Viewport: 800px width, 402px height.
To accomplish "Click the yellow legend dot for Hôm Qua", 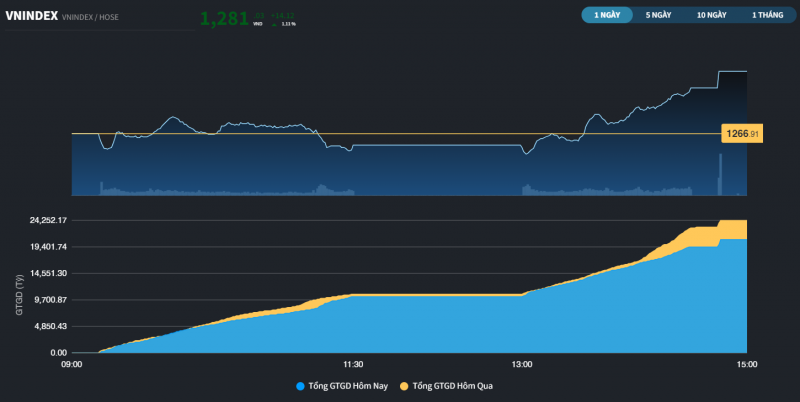I will coord(404,385).
